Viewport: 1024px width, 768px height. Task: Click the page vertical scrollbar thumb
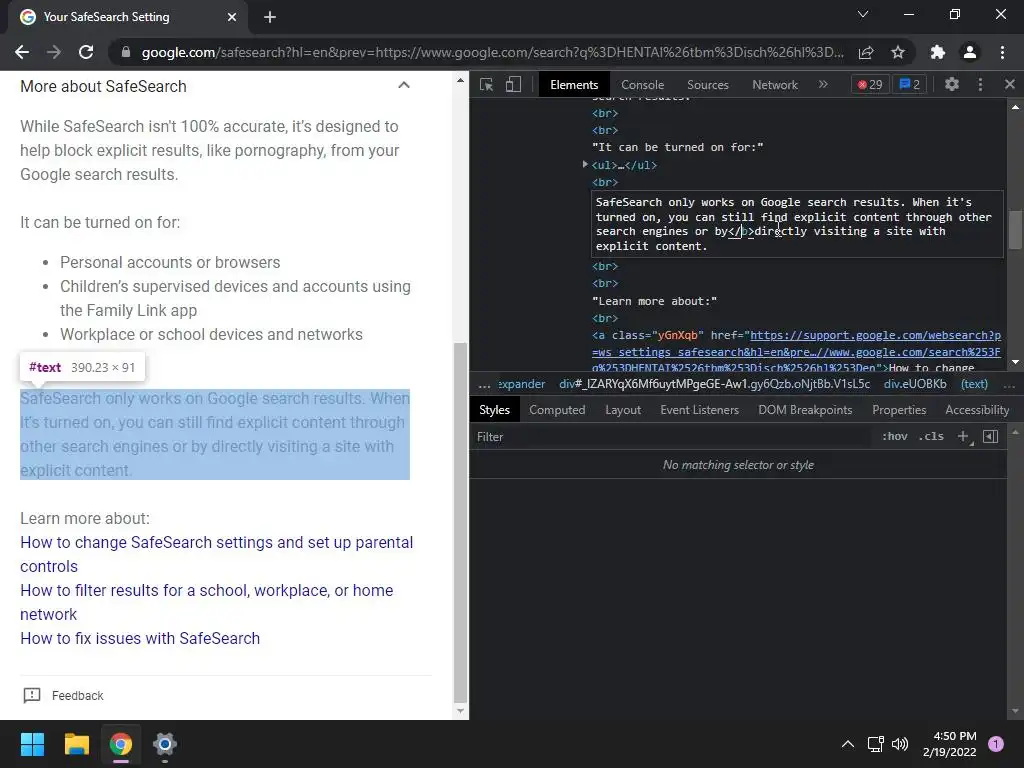(x=460, y=521)
